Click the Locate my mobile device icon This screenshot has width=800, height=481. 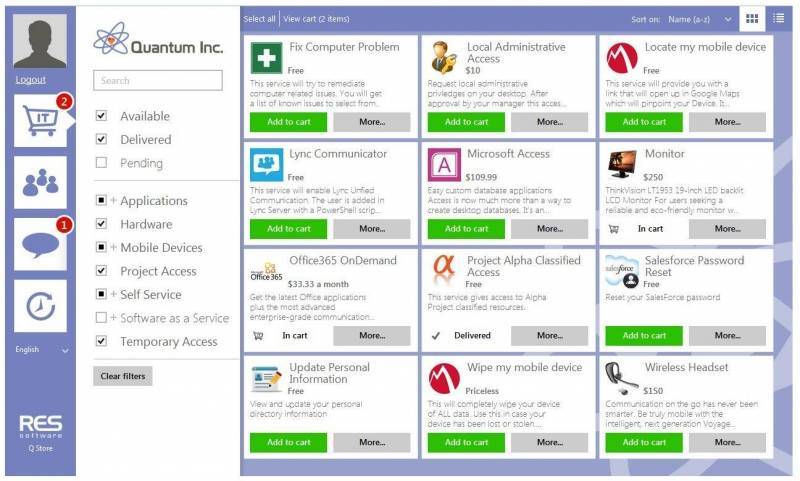[622, 58]
